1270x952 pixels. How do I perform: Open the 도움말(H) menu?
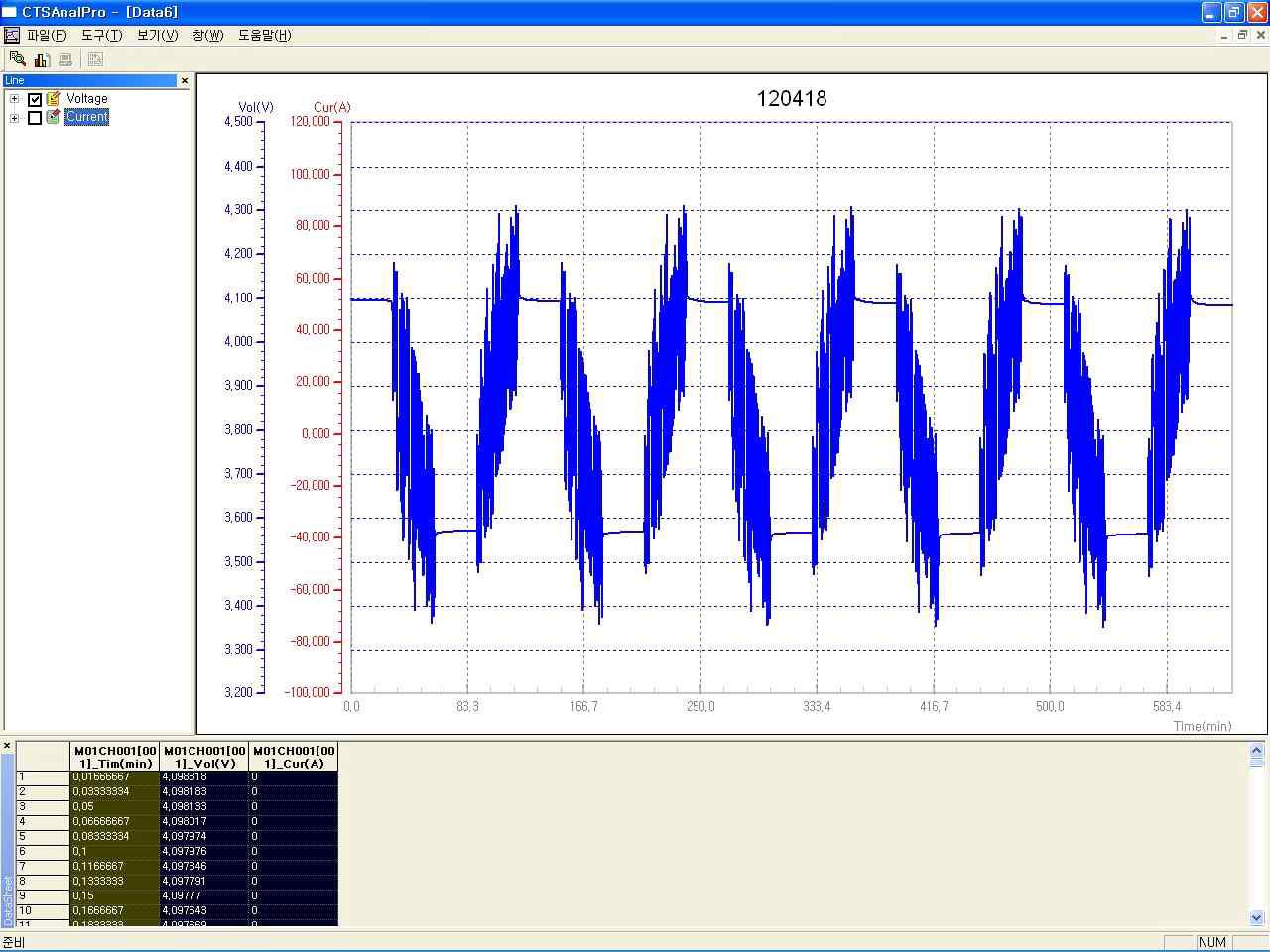coord(264,35)
